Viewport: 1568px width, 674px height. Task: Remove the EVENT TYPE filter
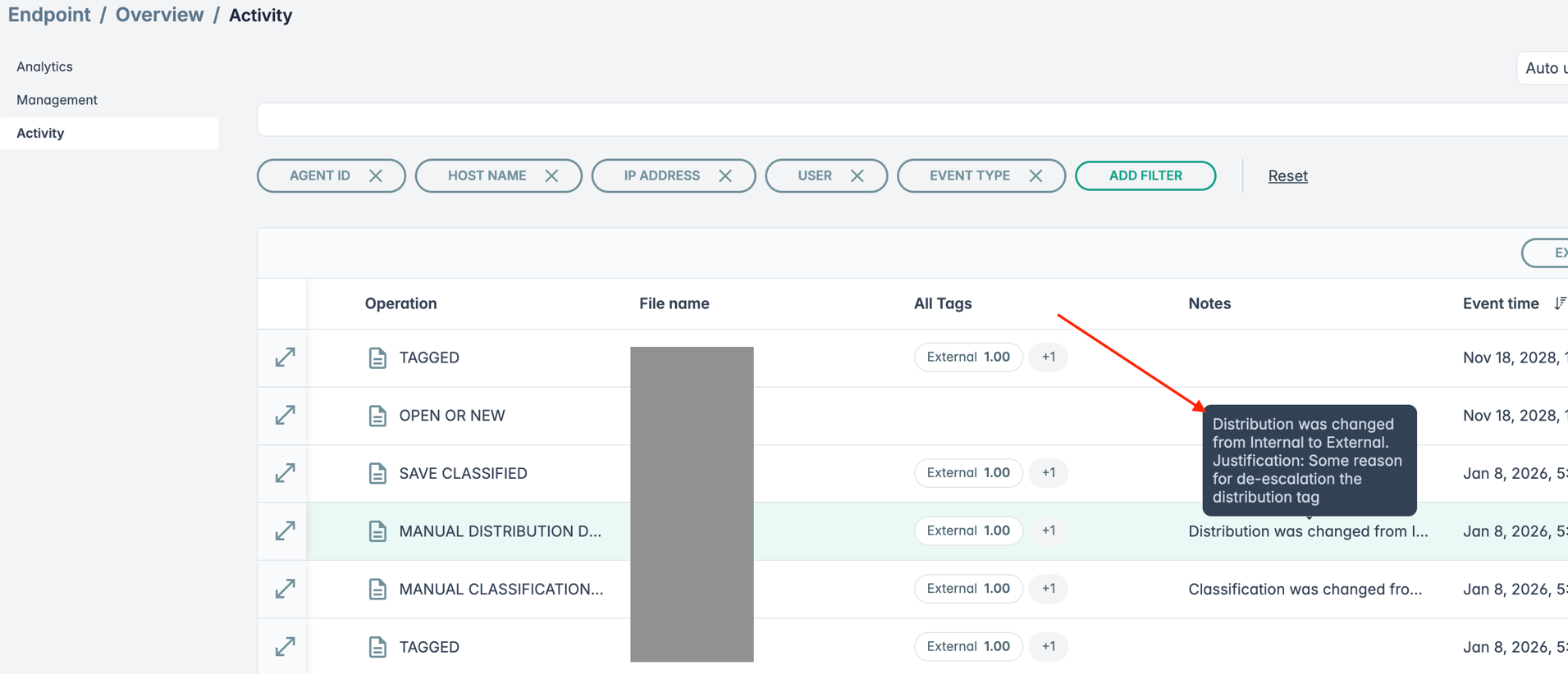coord(1035,176)
